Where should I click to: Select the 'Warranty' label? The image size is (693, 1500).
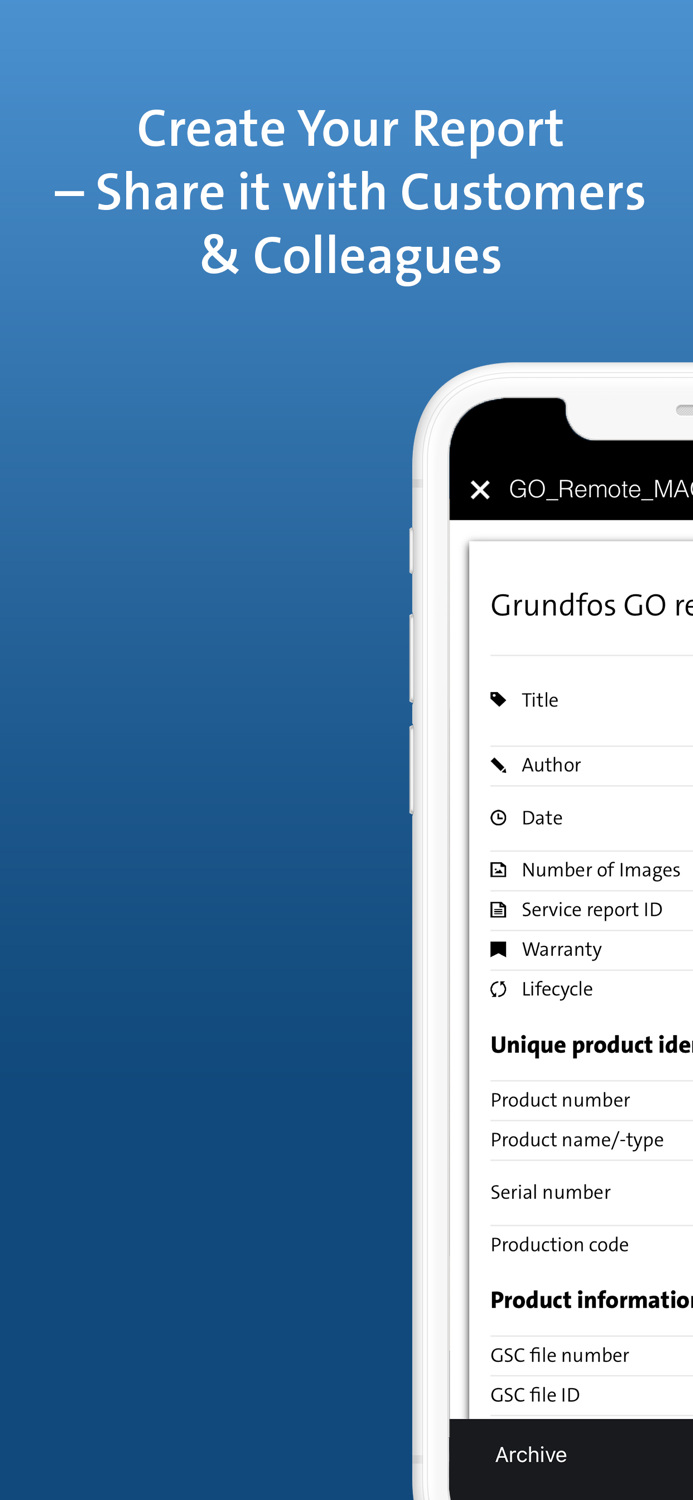coord(562,949)
